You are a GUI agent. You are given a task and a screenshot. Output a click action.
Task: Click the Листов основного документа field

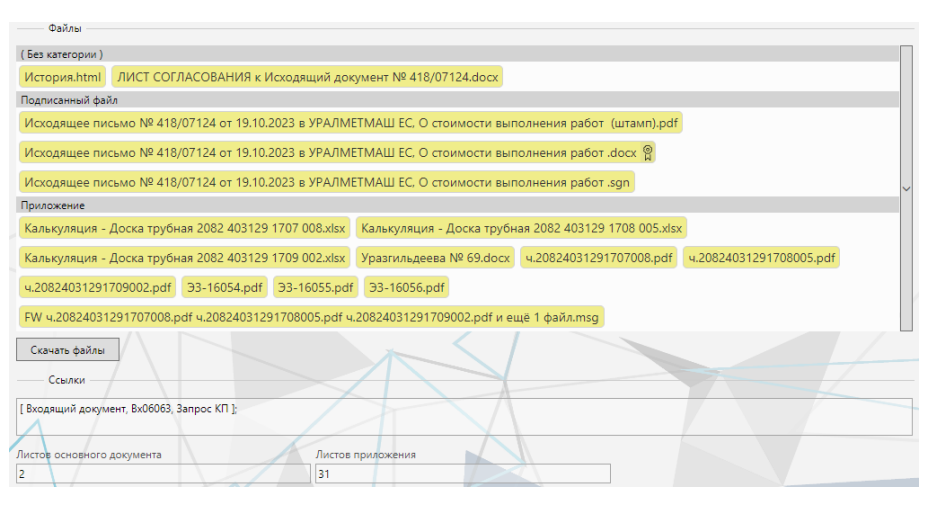click(163, 474)
